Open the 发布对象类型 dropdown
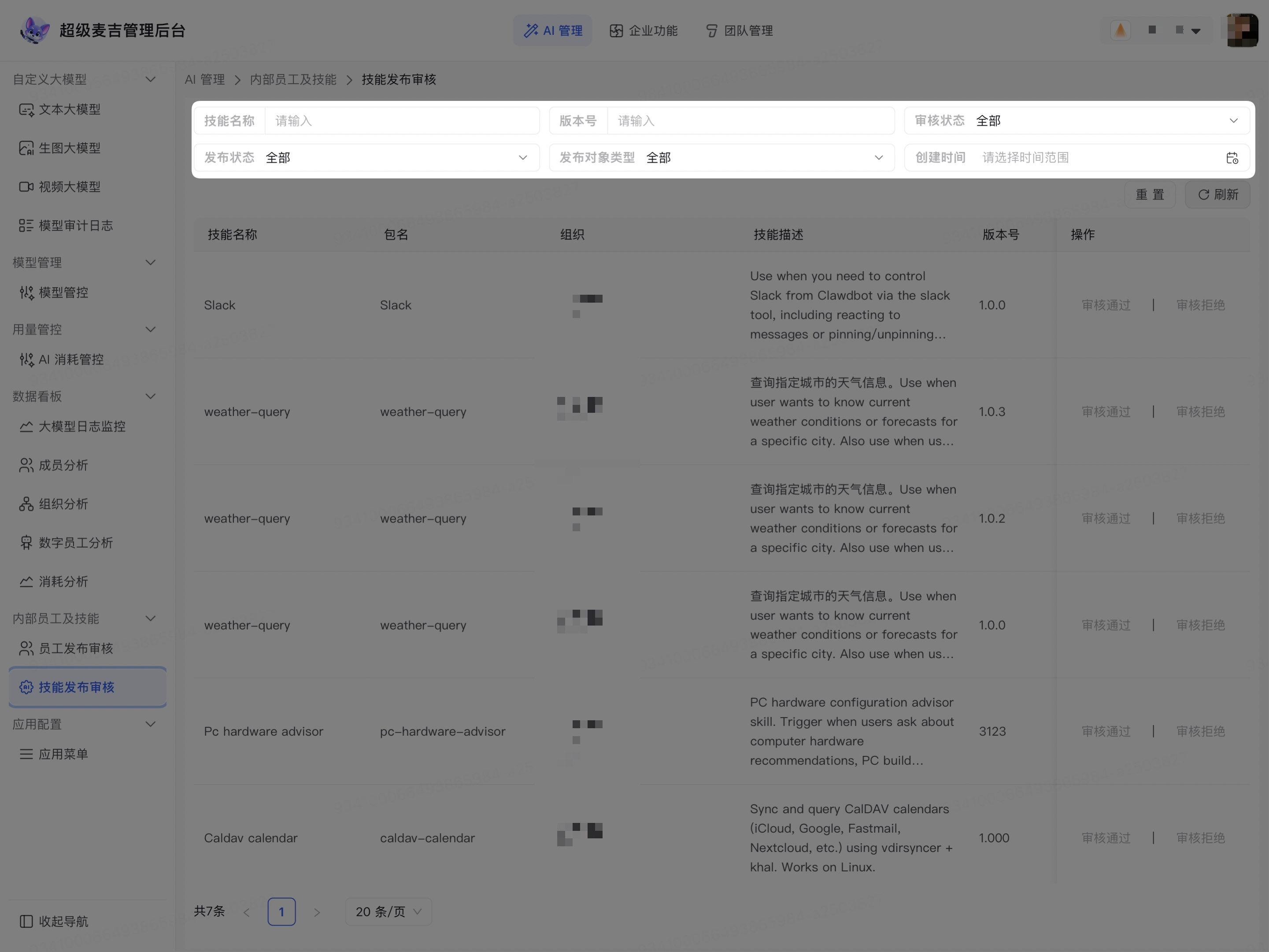Screen dimensions: 1269x952 [721, 157]
